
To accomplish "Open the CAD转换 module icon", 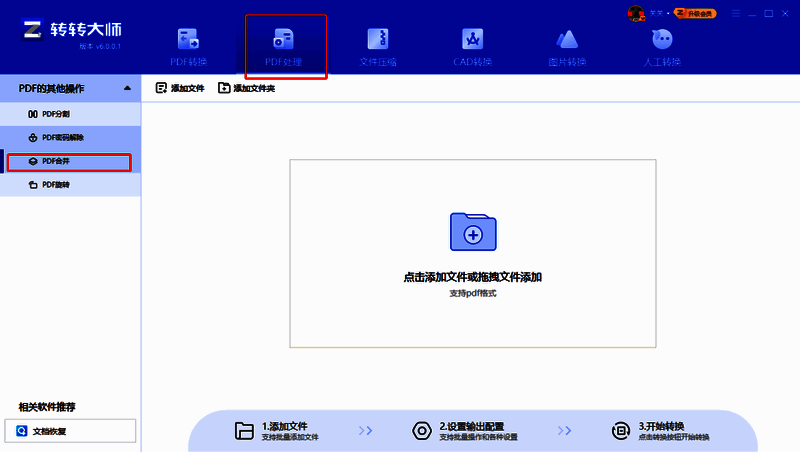I will pos(472,40).
